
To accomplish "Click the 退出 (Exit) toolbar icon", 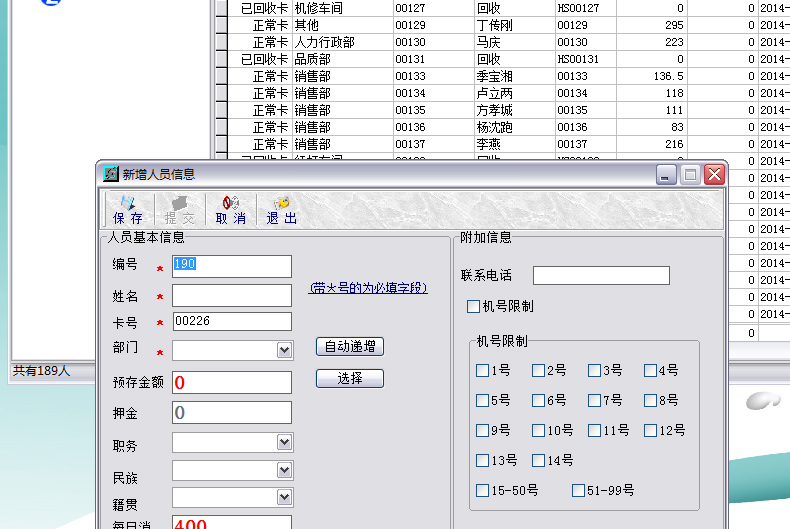I will click(281, 209).
